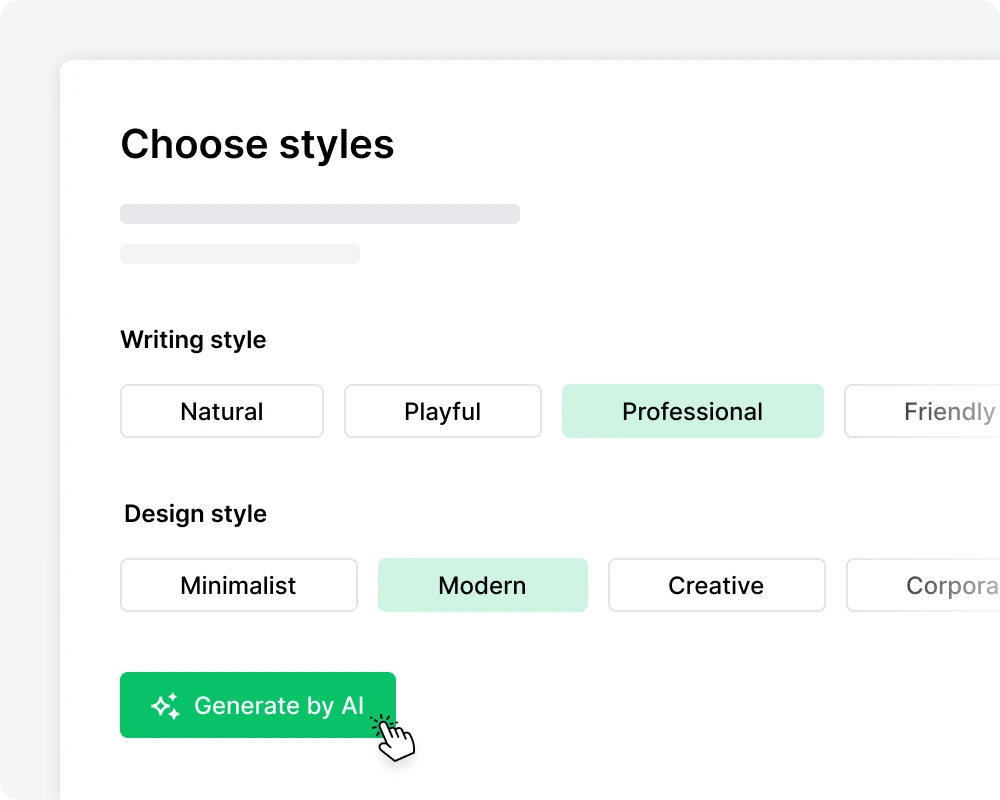Screen dimensions: 1000x800
Task: Click the sparkle icon on Generate button
Action: tap(166, 706)
